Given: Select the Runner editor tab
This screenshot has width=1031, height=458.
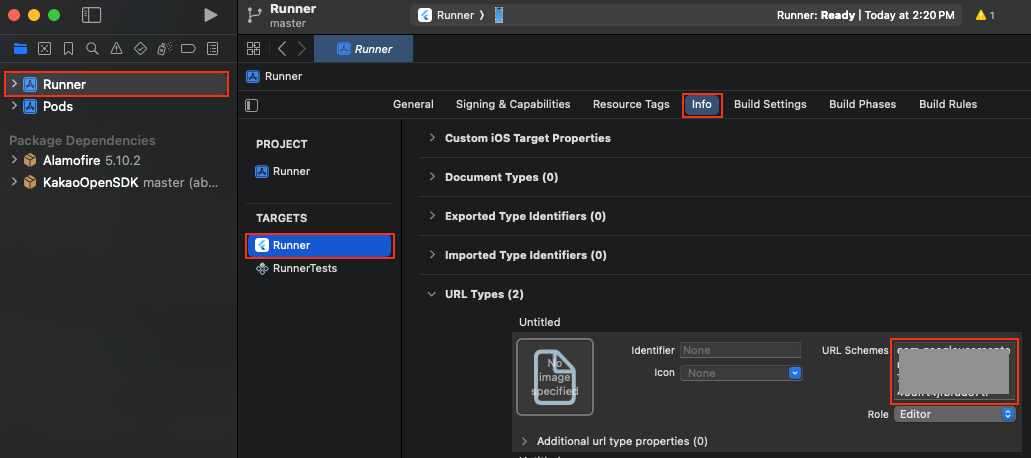Looking at the screenshot, I should pos(364,49).
